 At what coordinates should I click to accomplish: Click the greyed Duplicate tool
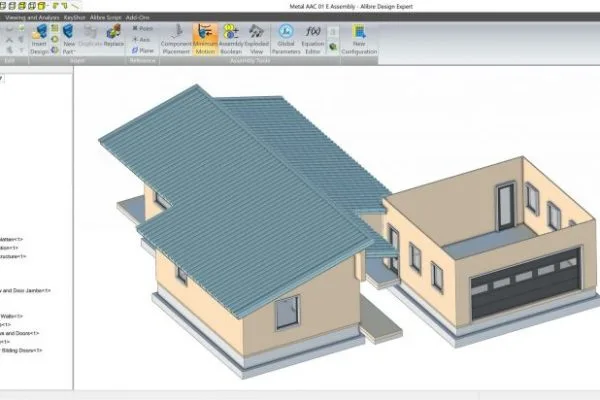[x=91, y=36]
